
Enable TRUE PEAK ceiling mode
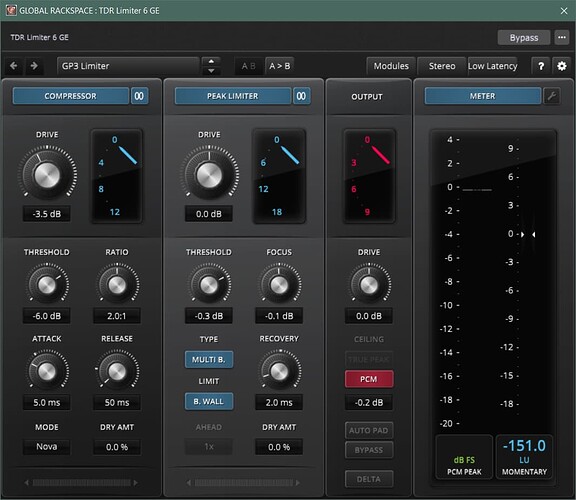tap(369, 359)
